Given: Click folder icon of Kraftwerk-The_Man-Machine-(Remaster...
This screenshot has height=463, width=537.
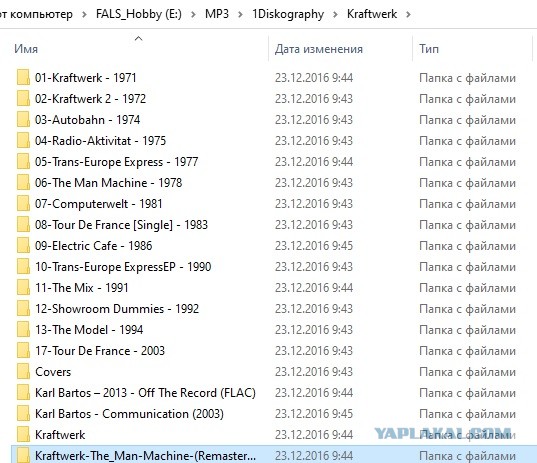Looking at the screenshot, I should pos(23,455).
